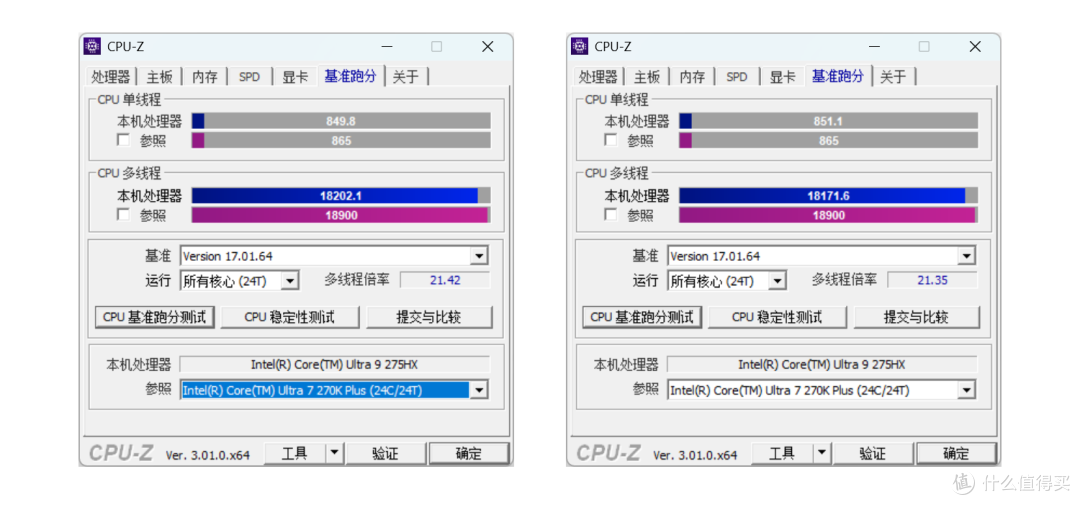This screenshot has height=505, width=1080.
Task: Click single-thread 851.1 score bar in right window
Action: point(829,121)
